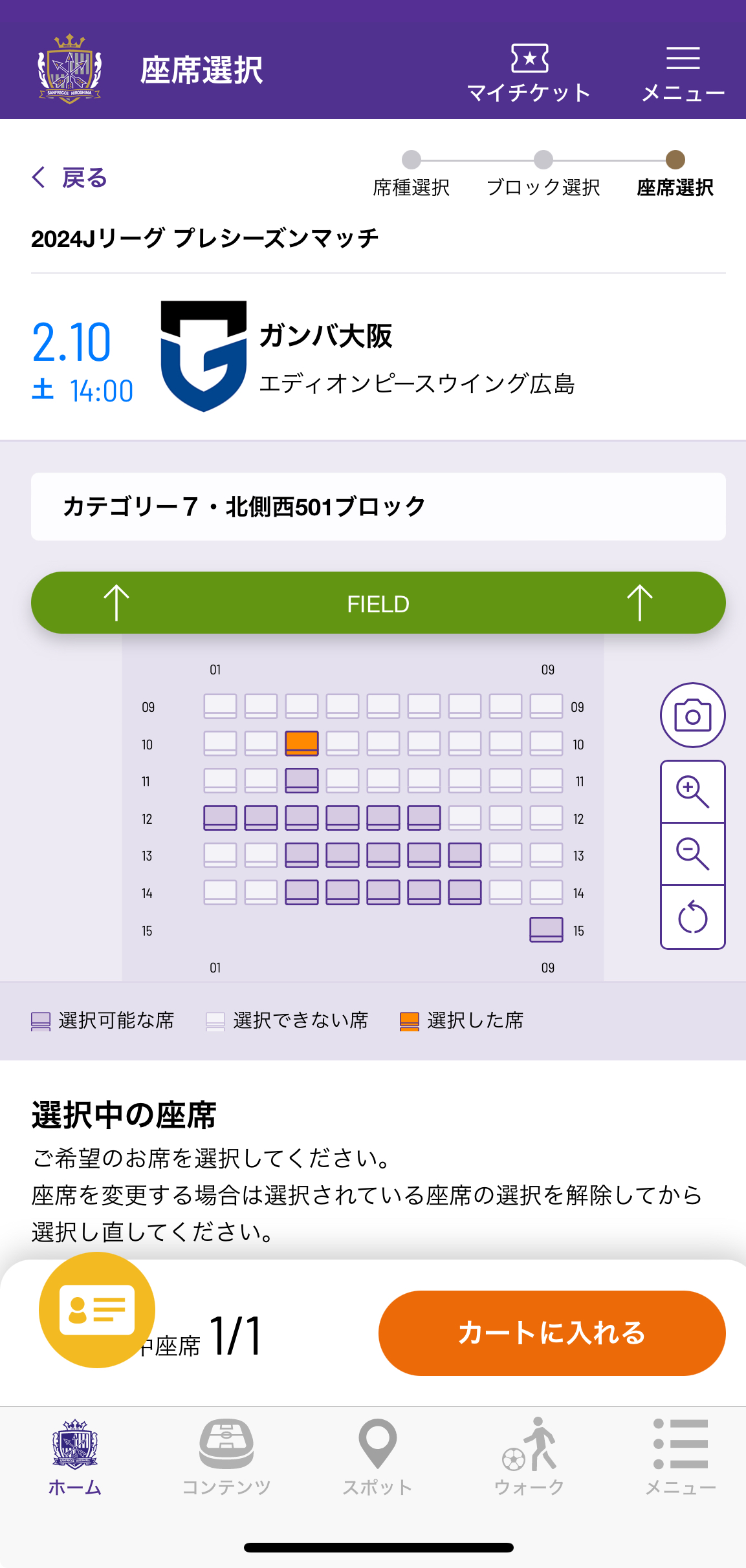Tap the yellow membership card floating button
The height and width of the screenshot is (1568, 746).
(x=97, y=1309)
